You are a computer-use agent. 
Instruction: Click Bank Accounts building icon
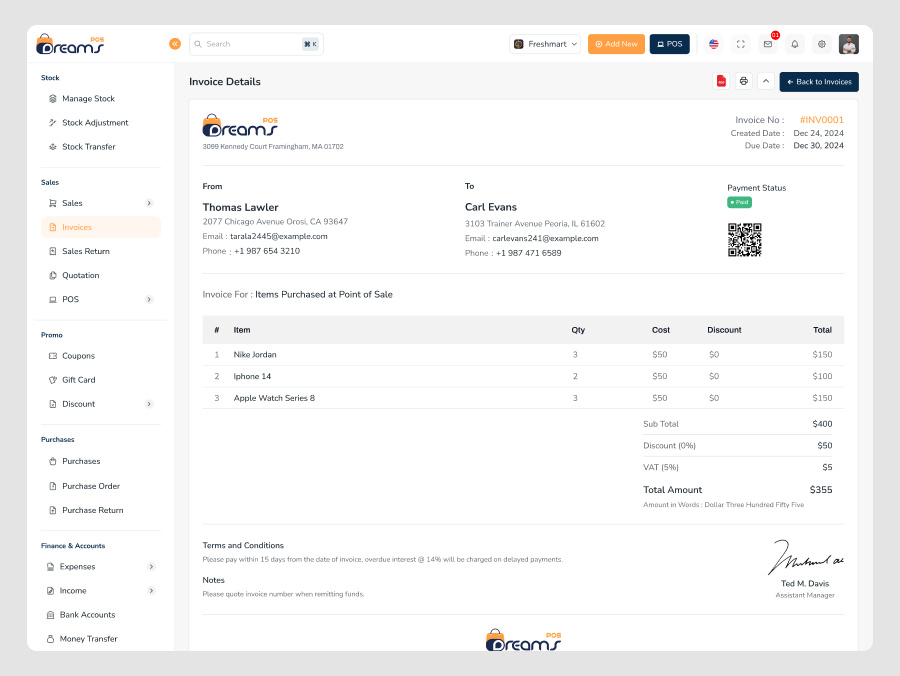point(51,615)
